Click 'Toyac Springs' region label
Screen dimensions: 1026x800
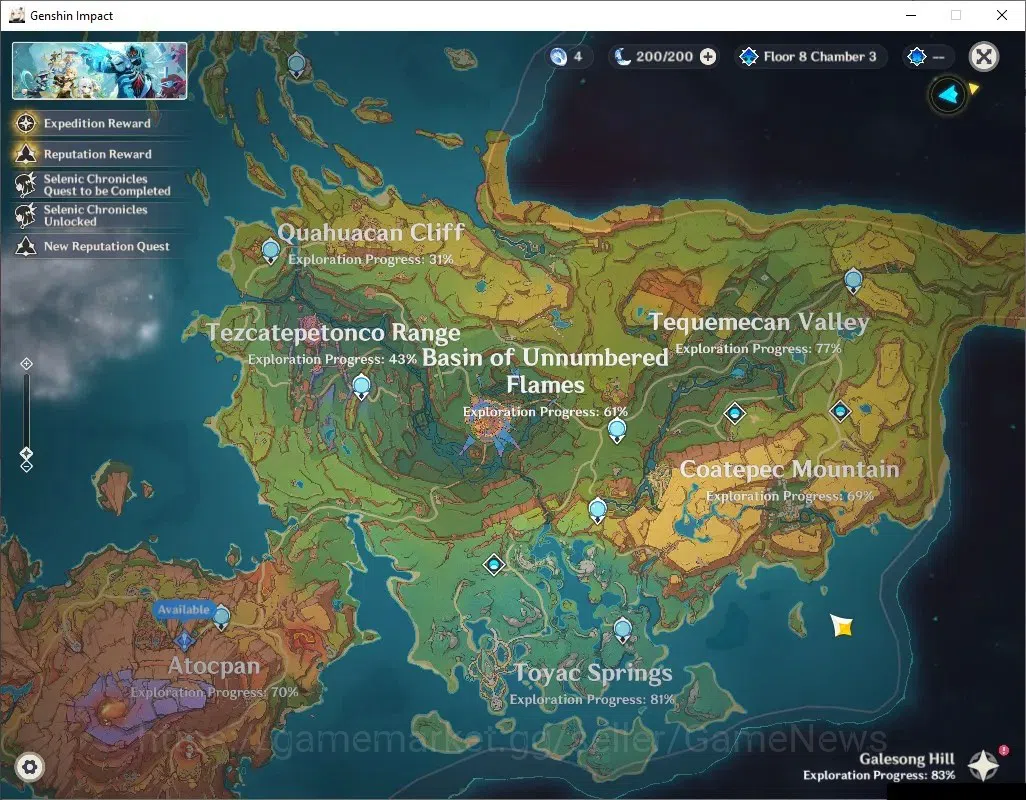[593, 672]
